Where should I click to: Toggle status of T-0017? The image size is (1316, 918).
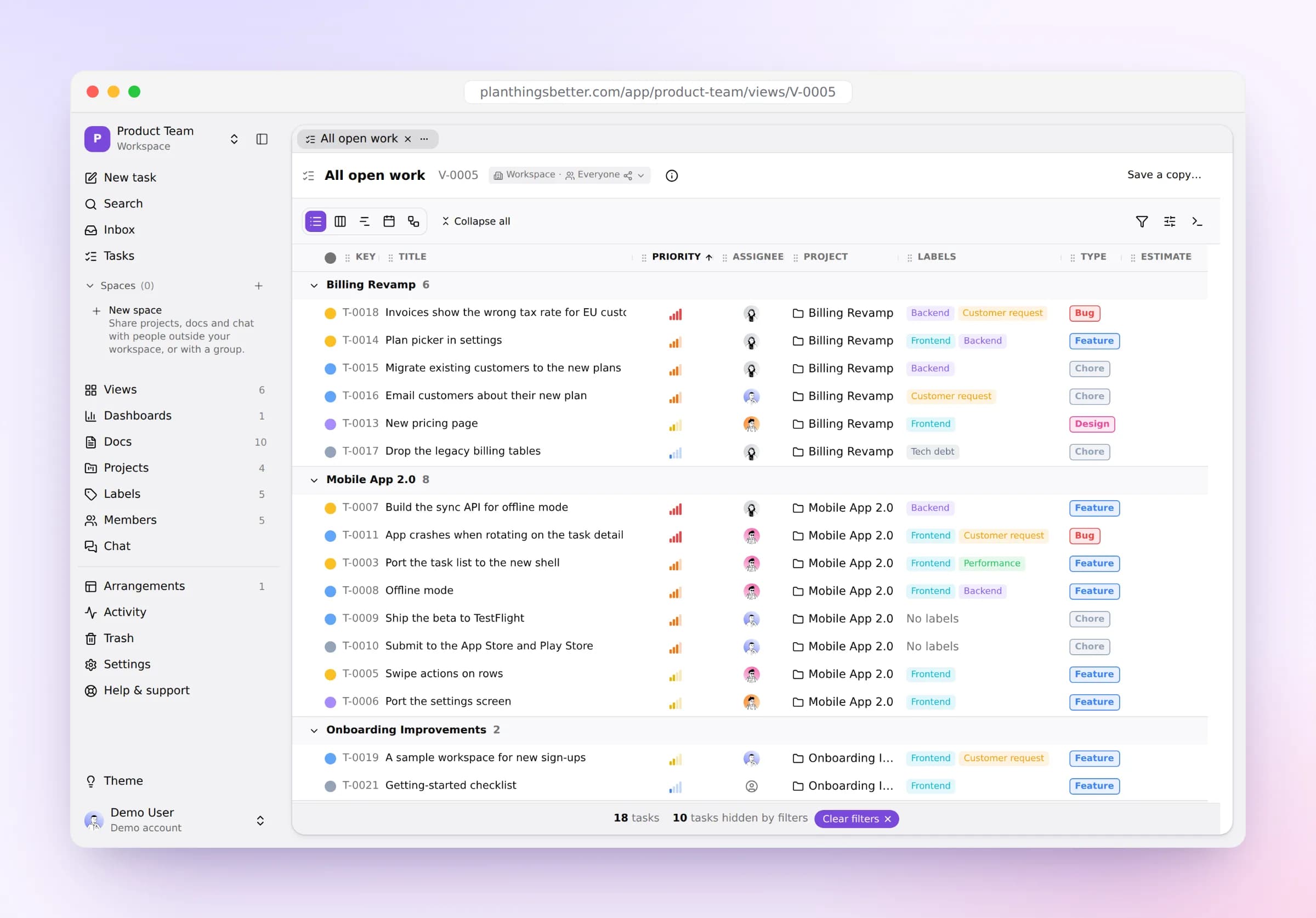tap(330, 452)
